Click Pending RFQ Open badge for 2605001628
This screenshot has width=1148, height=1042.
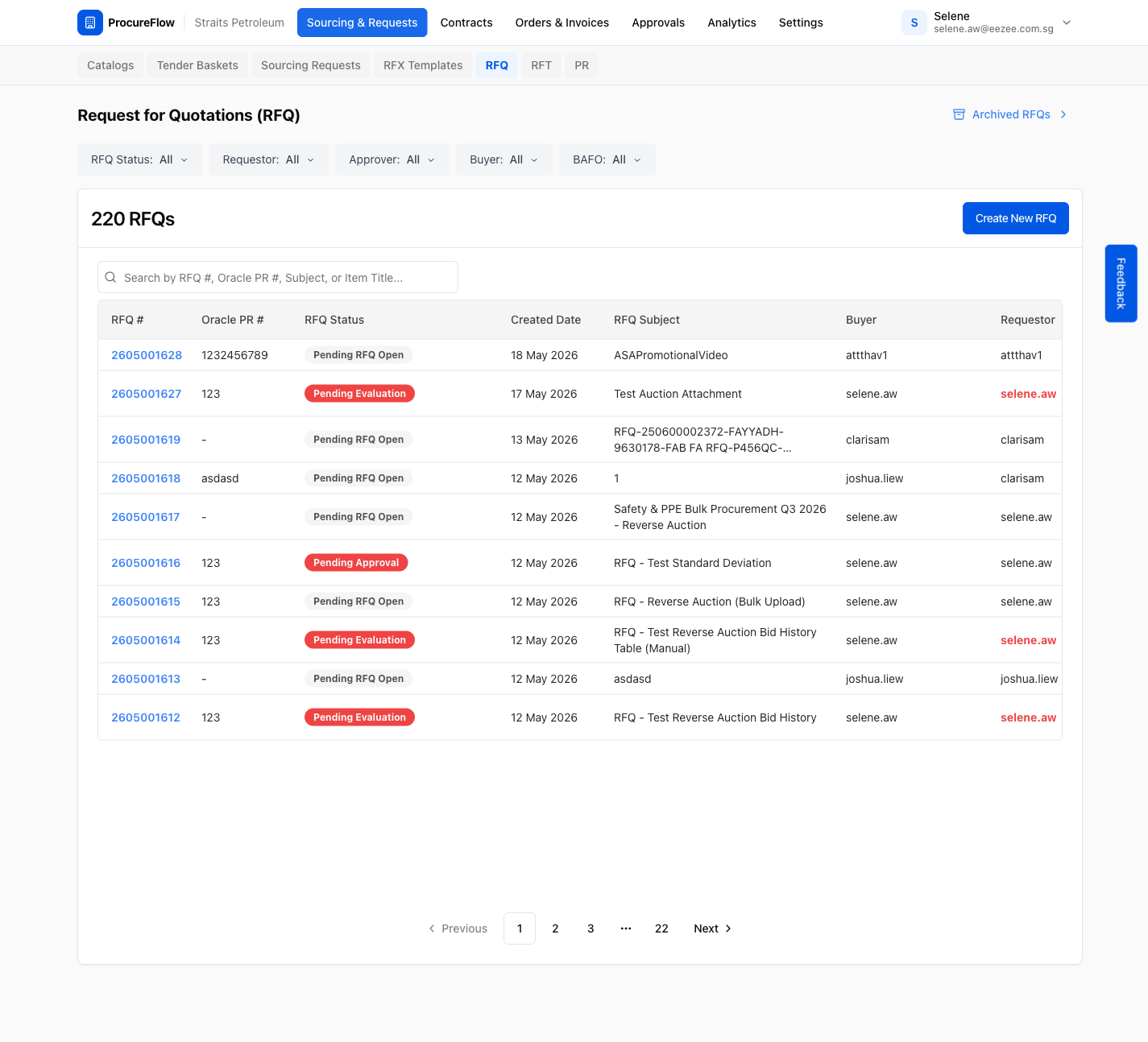[x=358, y=355]
